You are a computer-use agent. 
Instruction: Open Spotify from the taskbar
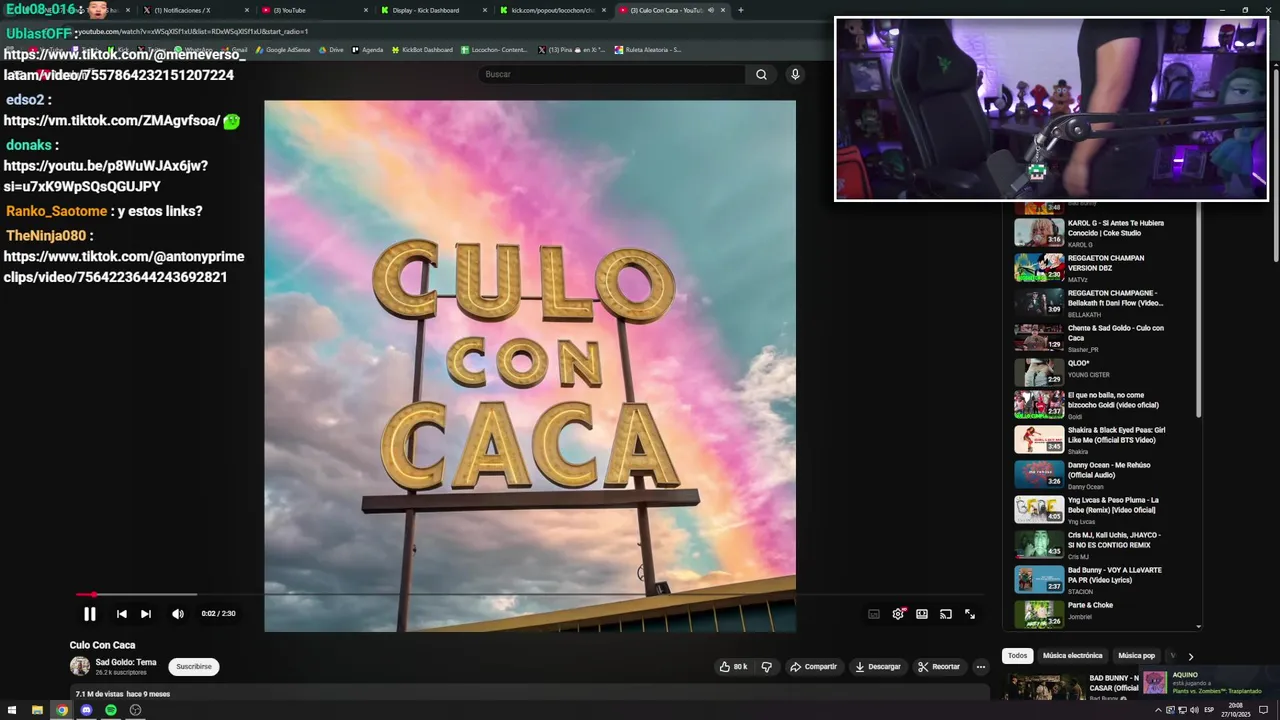click(111, 710)
